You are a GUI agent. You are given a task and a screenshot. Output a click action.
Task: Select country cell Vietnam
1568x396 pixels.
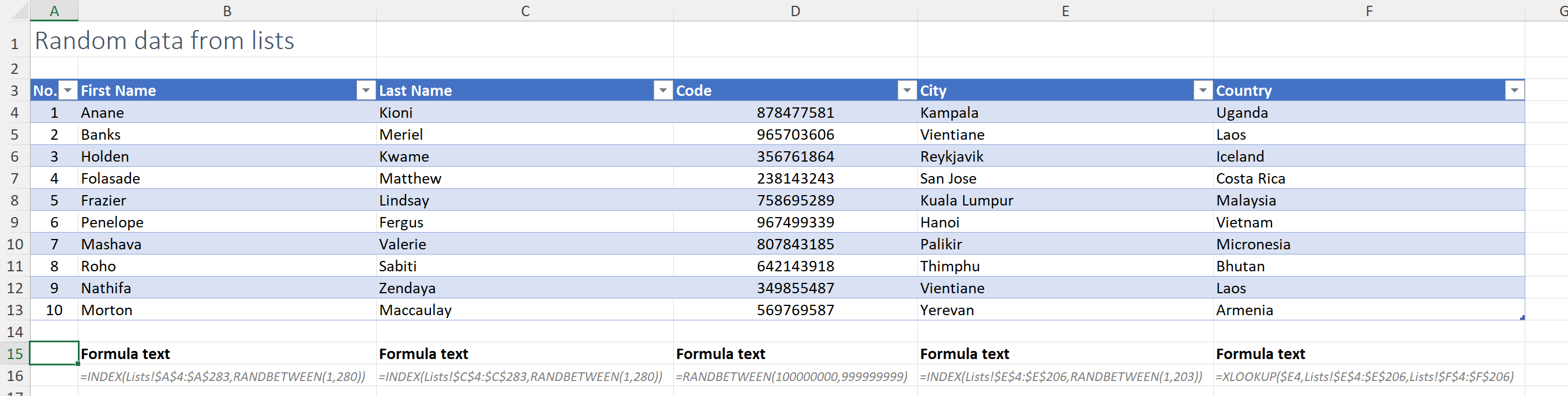click(1369, 222)
